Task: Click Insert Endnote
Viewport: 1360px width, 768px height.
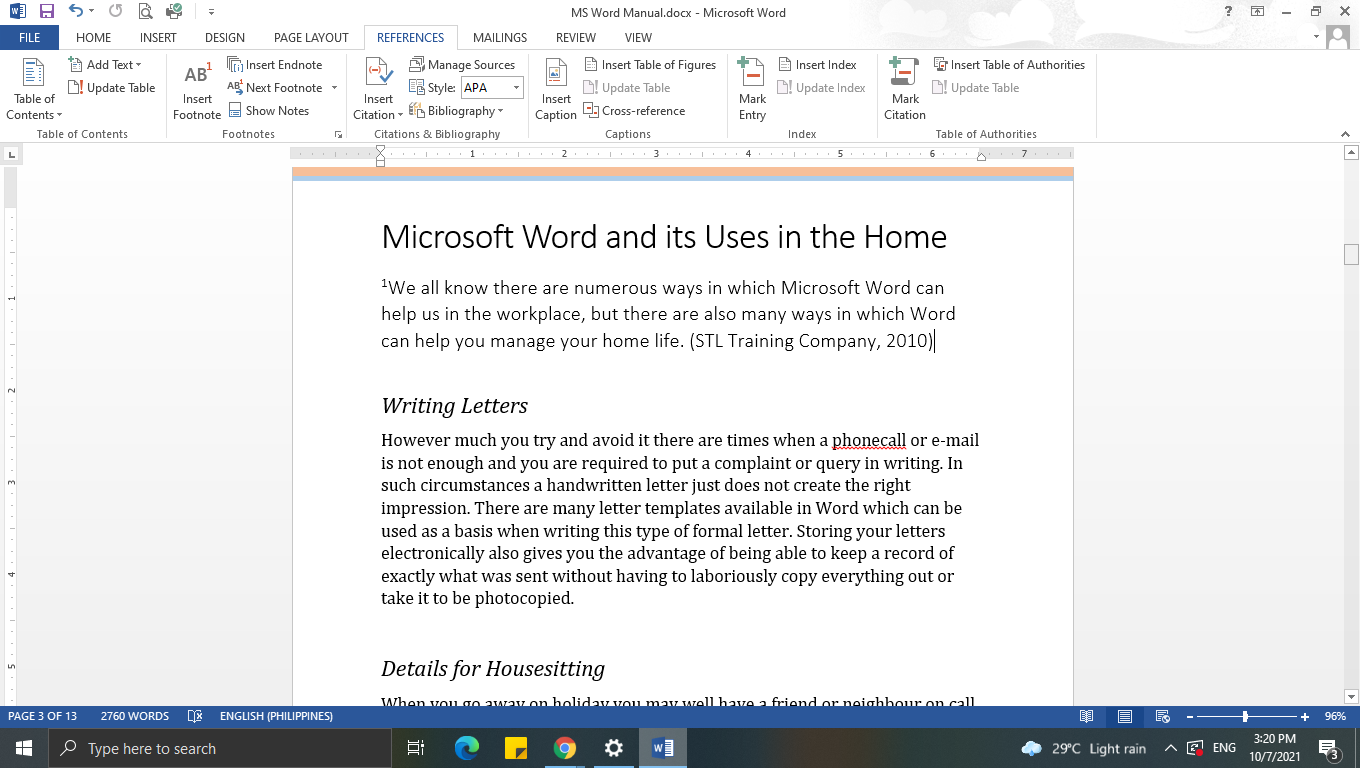Action: point(275,64)
